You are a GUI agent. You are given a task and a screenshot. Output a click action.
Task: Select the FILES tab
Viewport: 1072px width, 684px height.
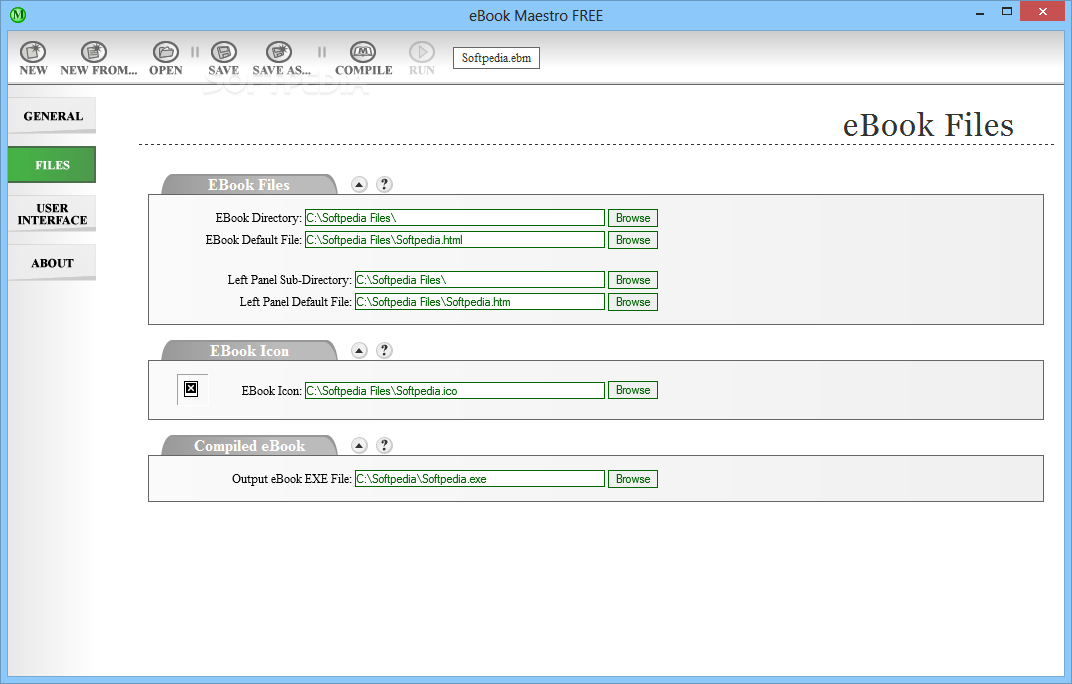(53, 165)
